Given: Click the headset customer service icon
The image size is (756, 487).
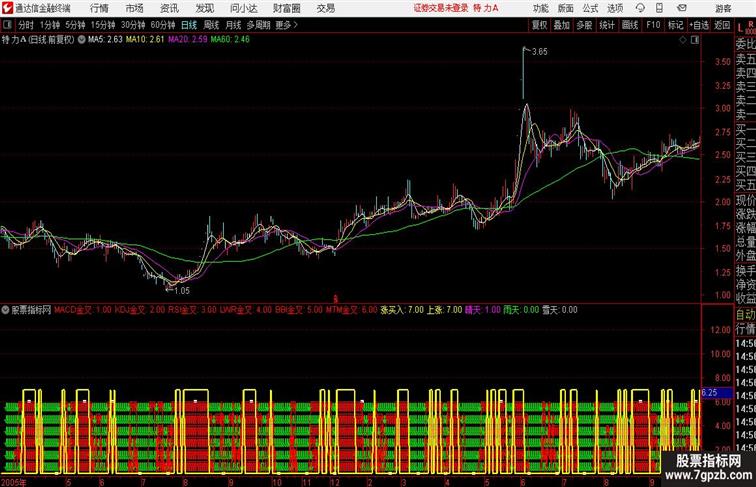Looking at the screenshot, I should point(640,8).
